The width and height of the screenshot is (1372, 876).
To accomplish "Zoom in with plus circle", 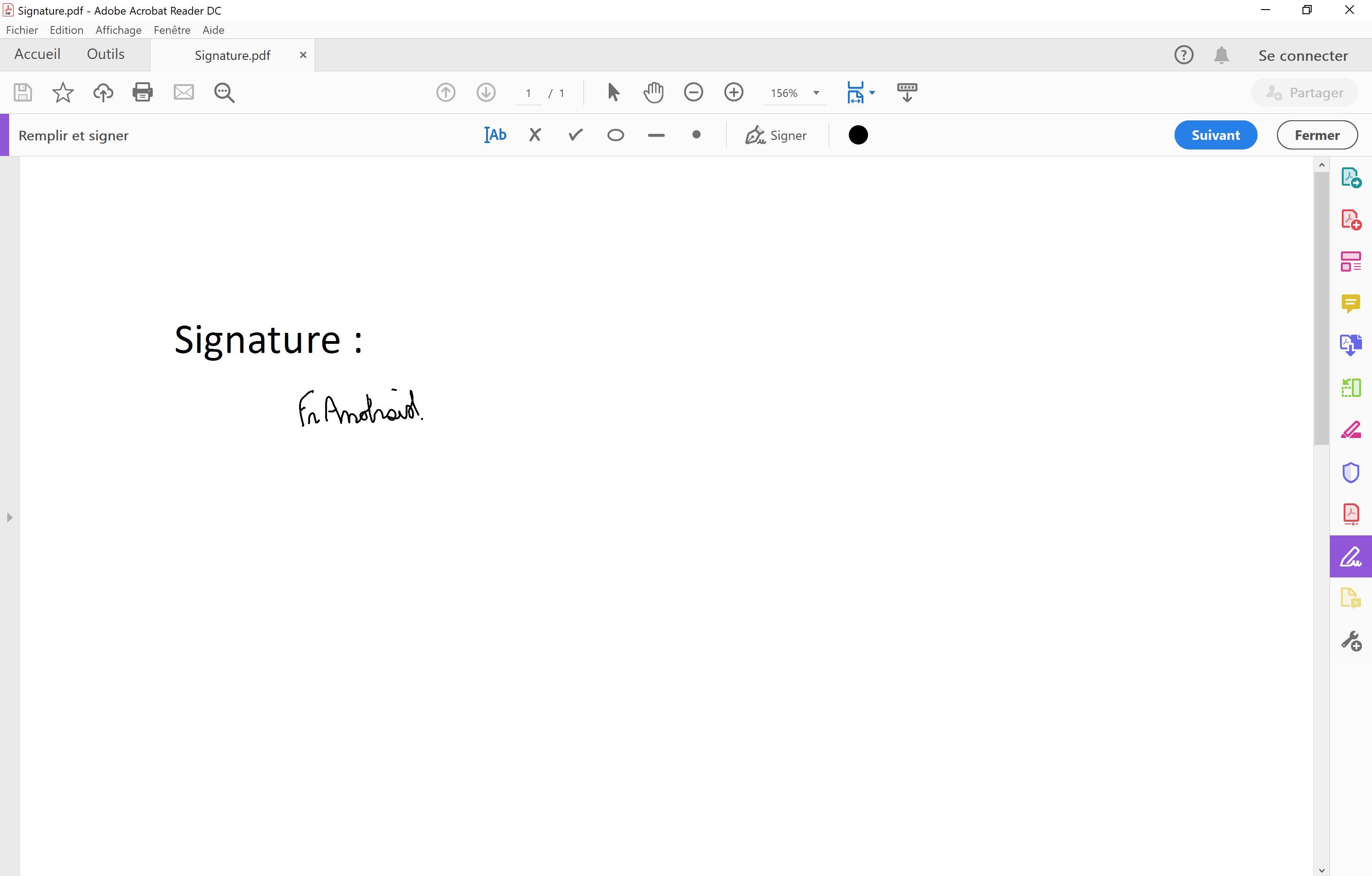I will point(734,92).
